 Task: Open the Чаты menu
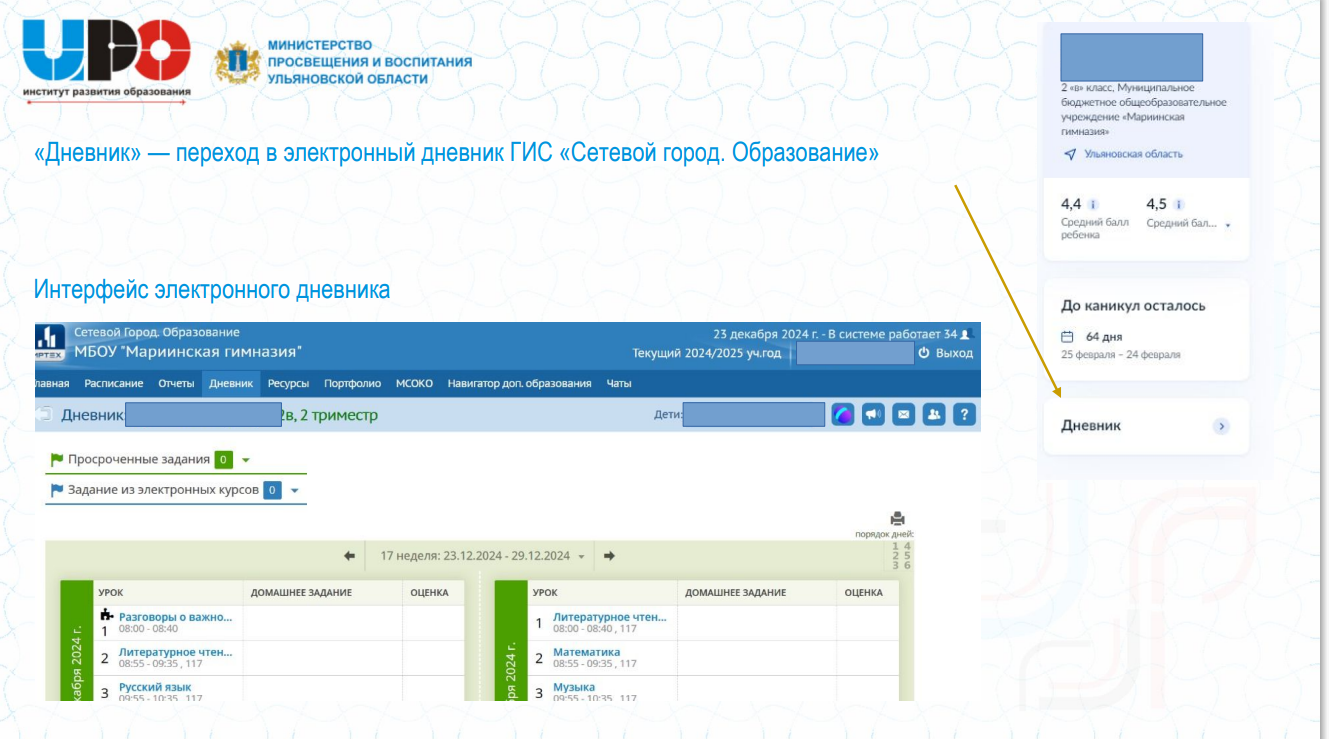pos(619,383)
